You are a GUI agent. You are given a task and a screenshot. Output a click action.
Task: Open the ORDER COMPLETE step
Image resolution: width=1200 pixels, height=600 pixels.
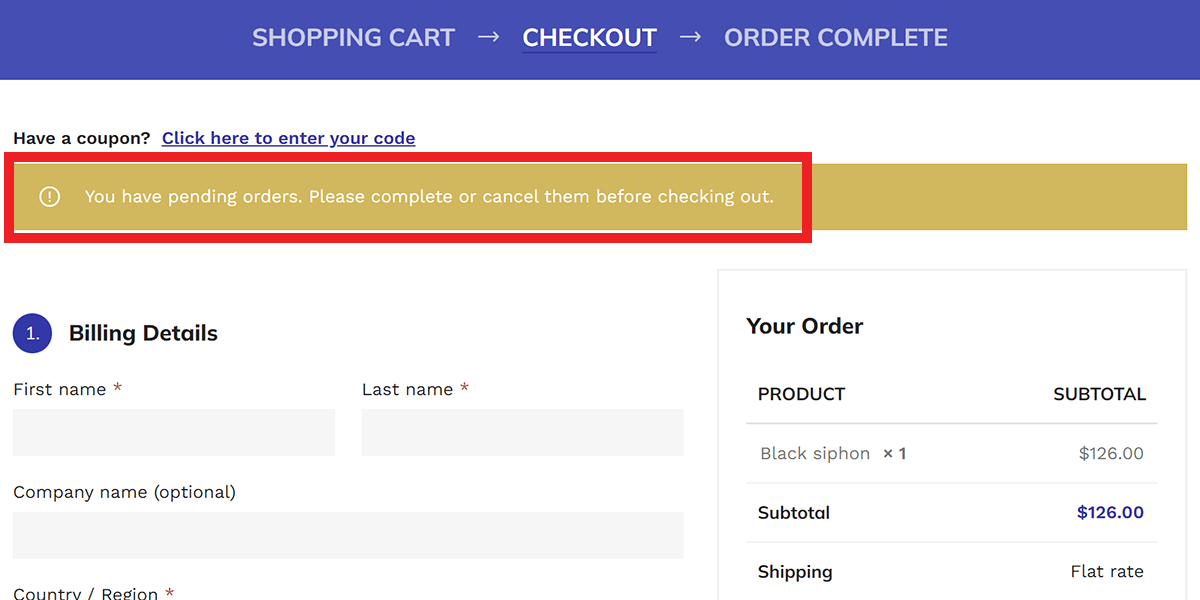point(835,38)
